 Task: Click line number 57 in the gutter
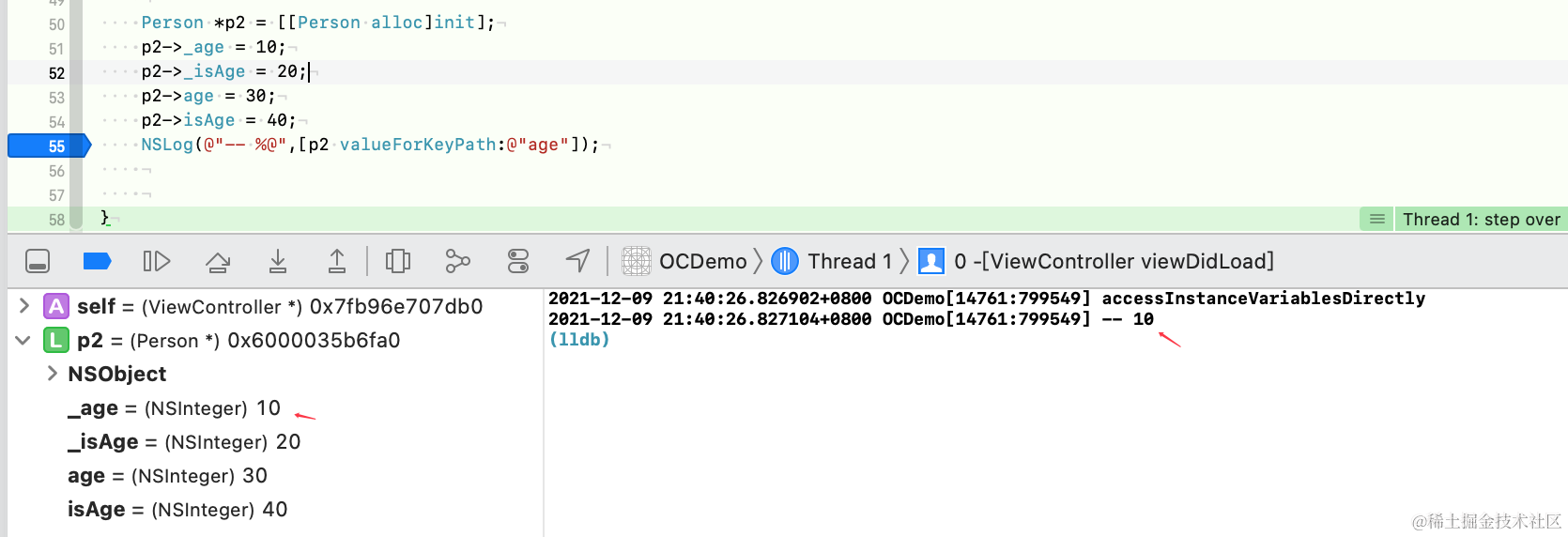tap(56, 195)
